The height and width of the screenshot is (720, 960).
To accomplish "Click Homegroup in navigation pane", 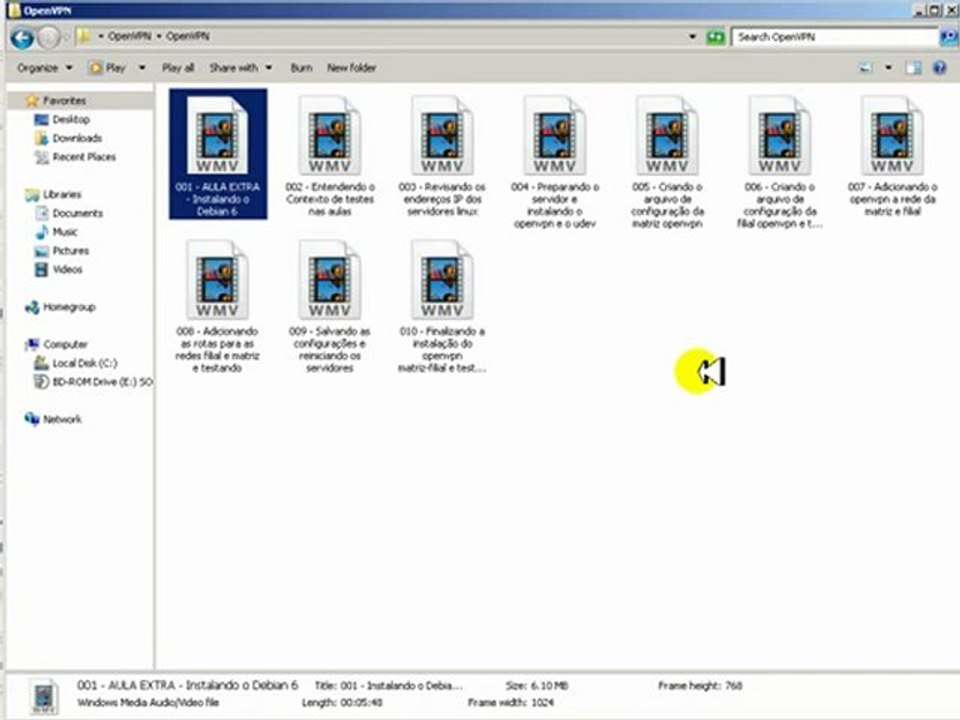I will tap(69, 307).
